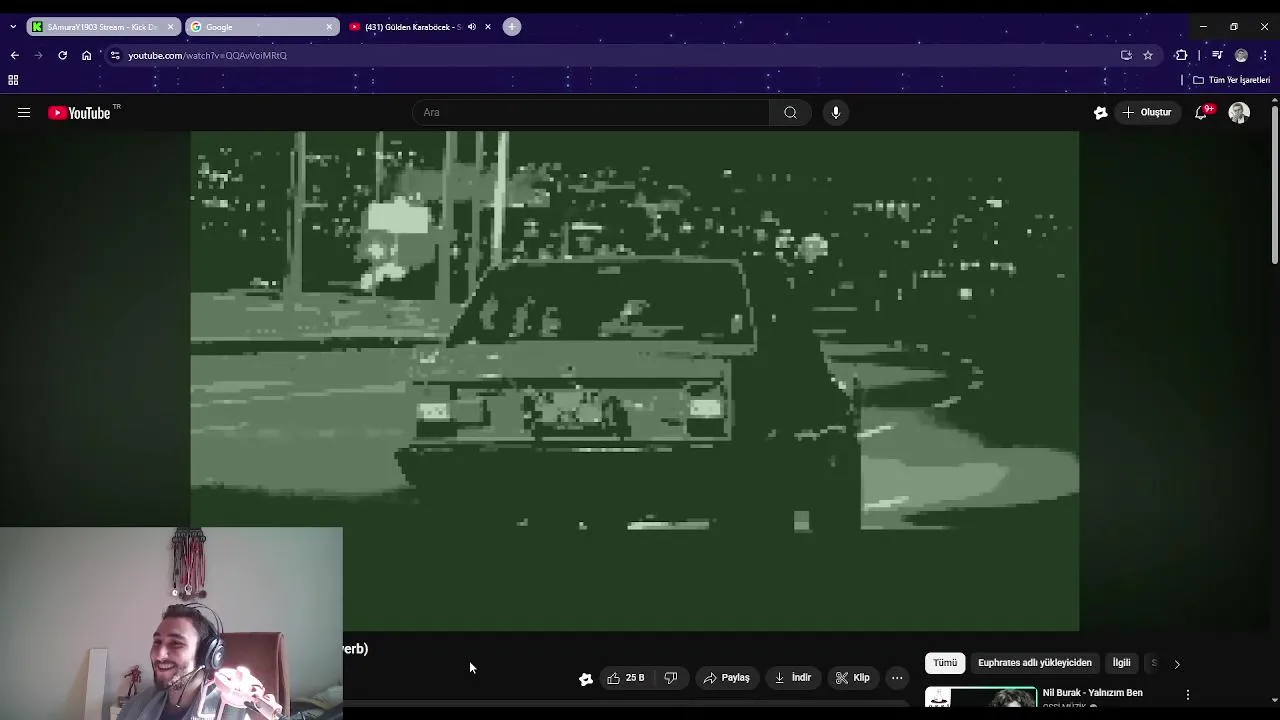Open a new browser tab
Viewport: 1280px width, 720px height.
pos(512,27)
